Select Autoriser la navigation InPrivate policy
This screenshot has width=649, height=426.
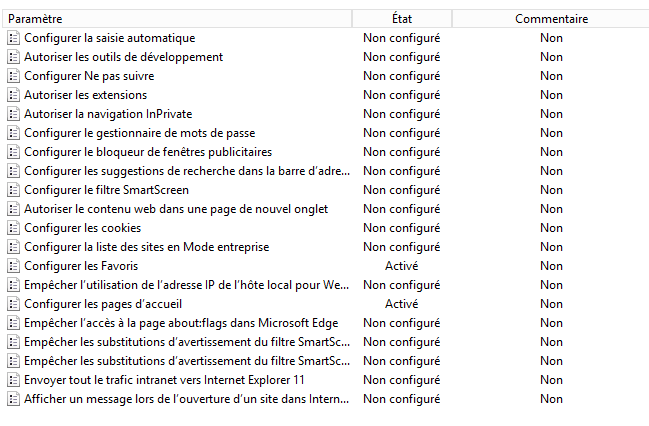(x=108, y=114)
